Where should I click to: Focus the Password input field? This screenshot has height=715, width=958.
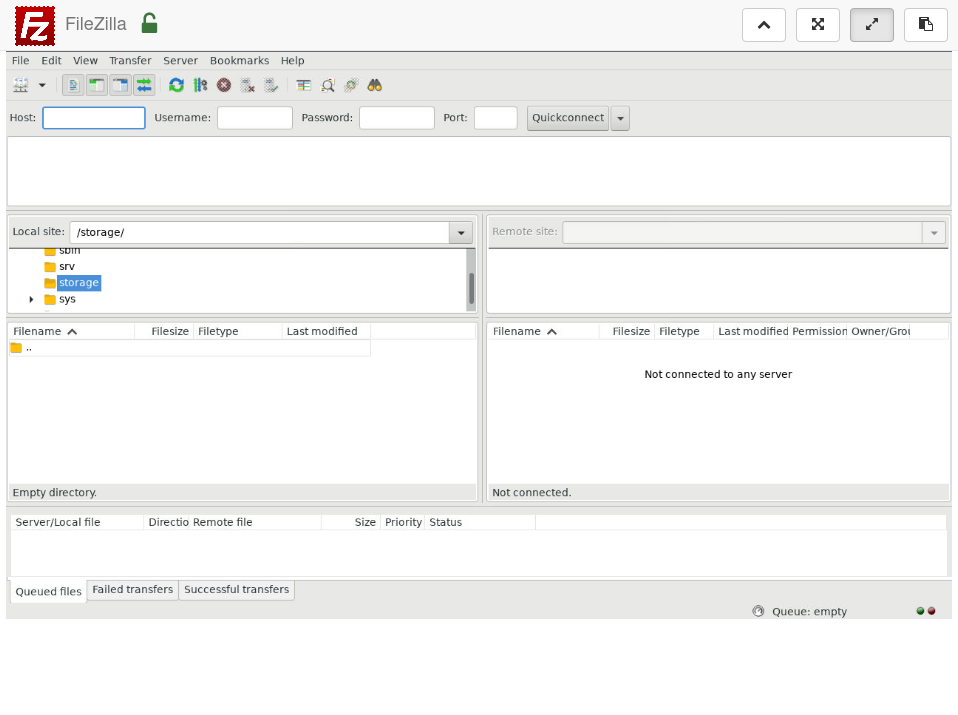(397, 118)
